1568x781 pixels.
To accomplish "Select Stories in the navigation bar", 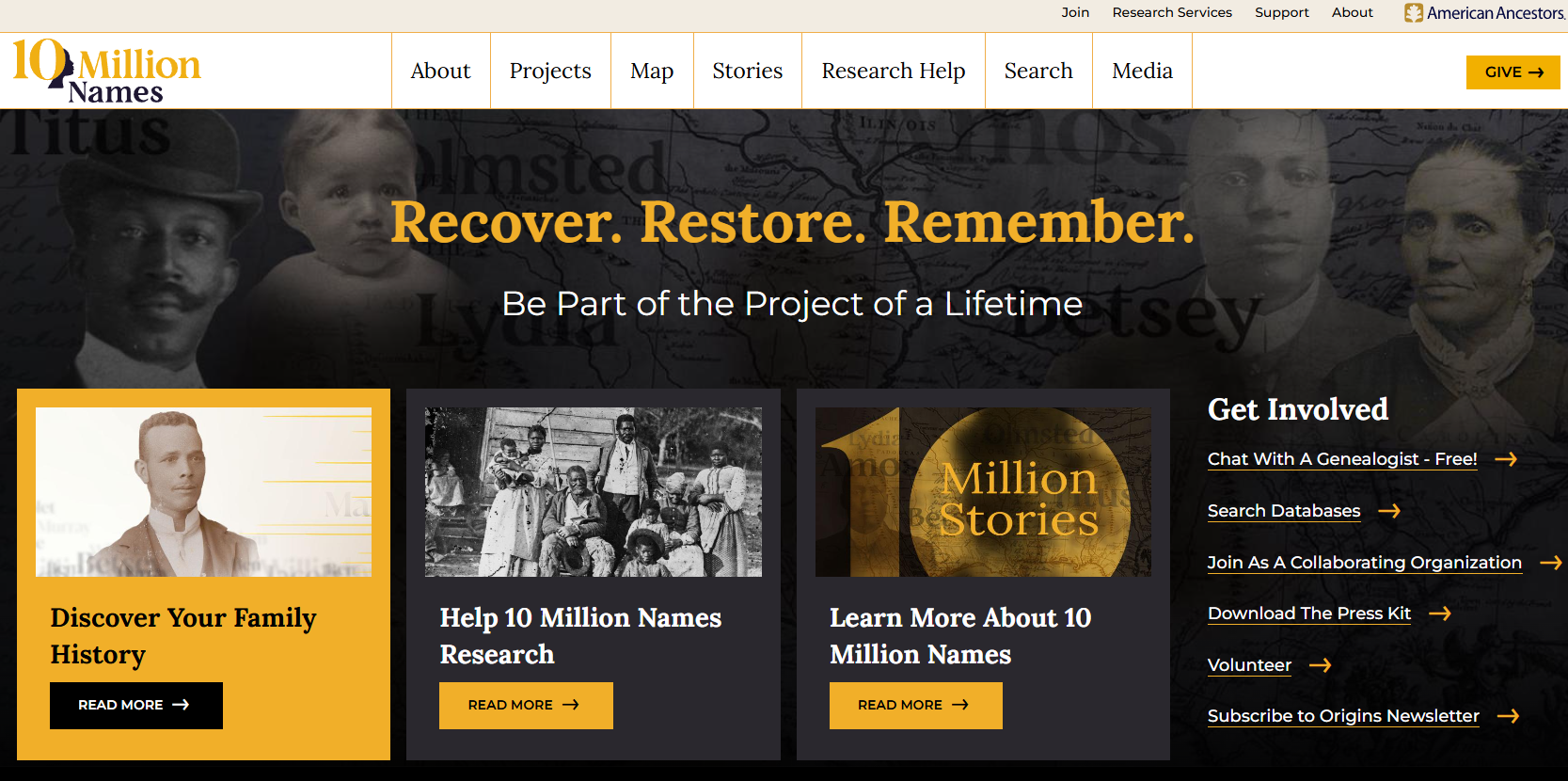I will pos(748,71).
